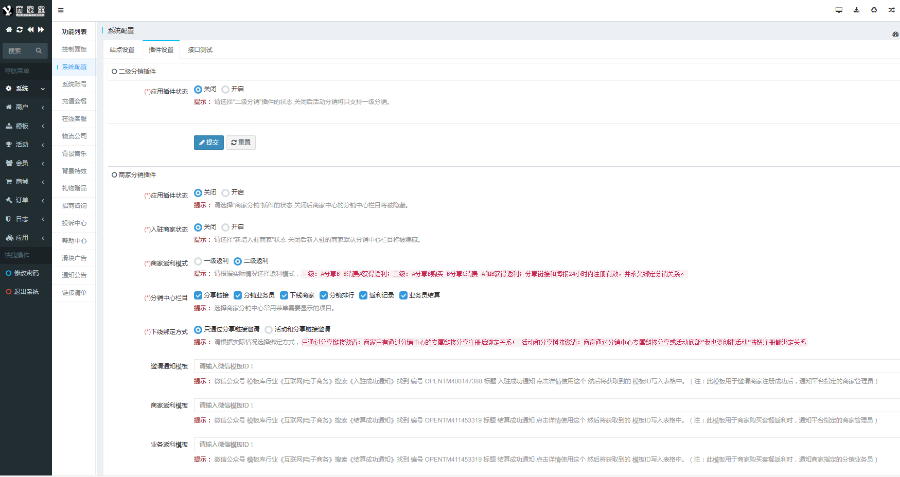
Task: Click the rewind (double left arrow) icon
Action: 31,30
